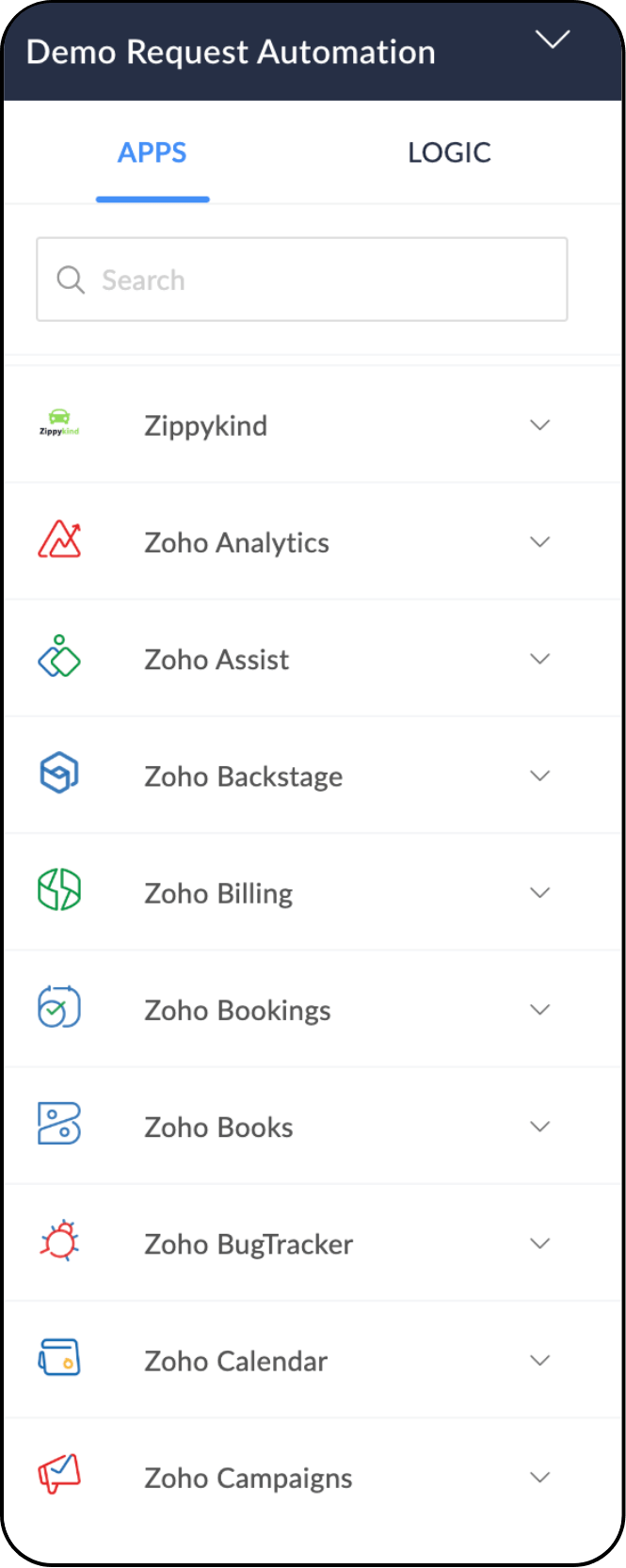This screenshot has height=1568, width=626.
Task: Expand the Zoho Billing chevron
Action: tap(539, 892)
